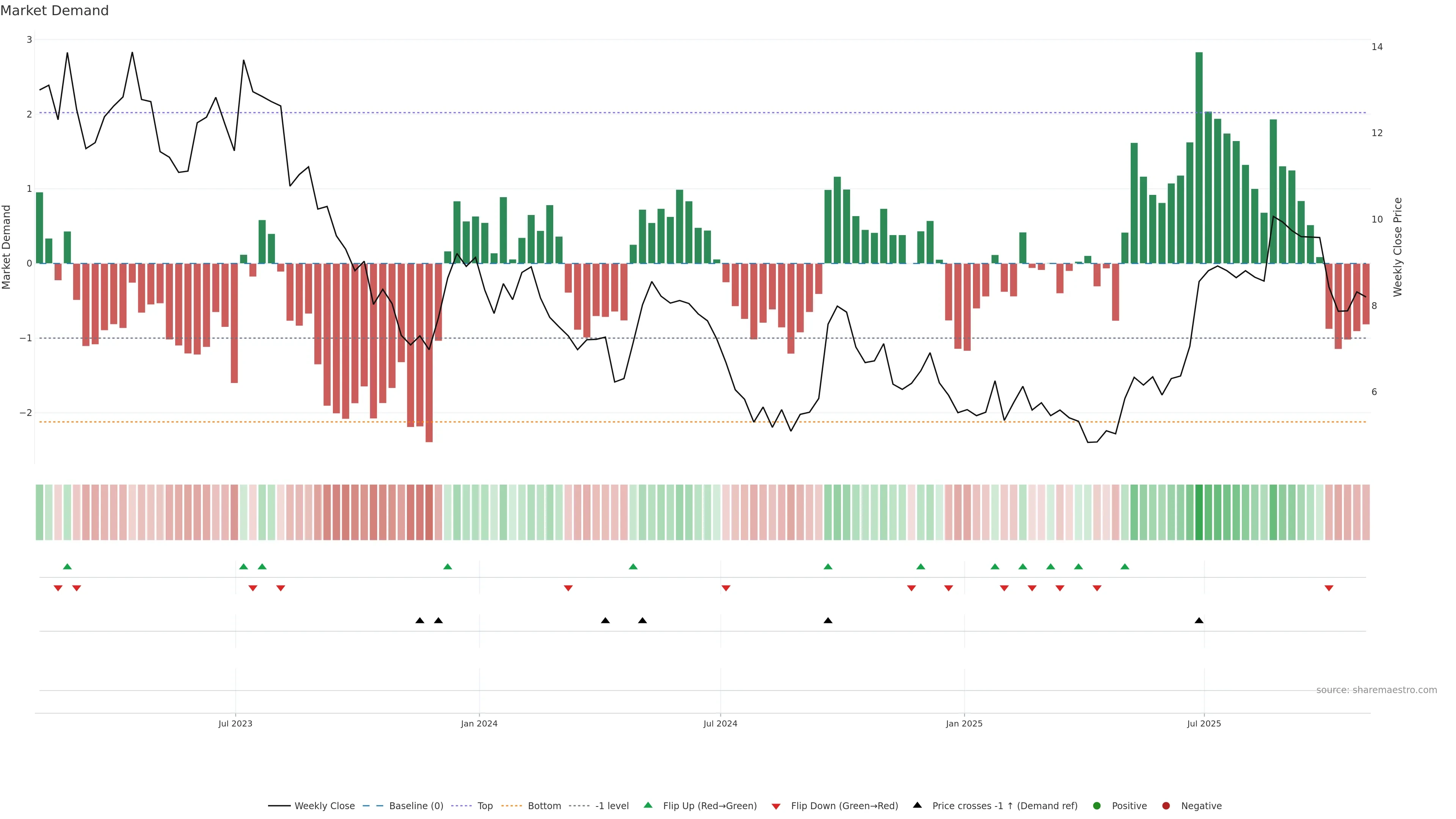Viewport: 1456px width, 819px height.
Task: Click the darkest green heatmap strip cell
Action: coord(1199,512)
